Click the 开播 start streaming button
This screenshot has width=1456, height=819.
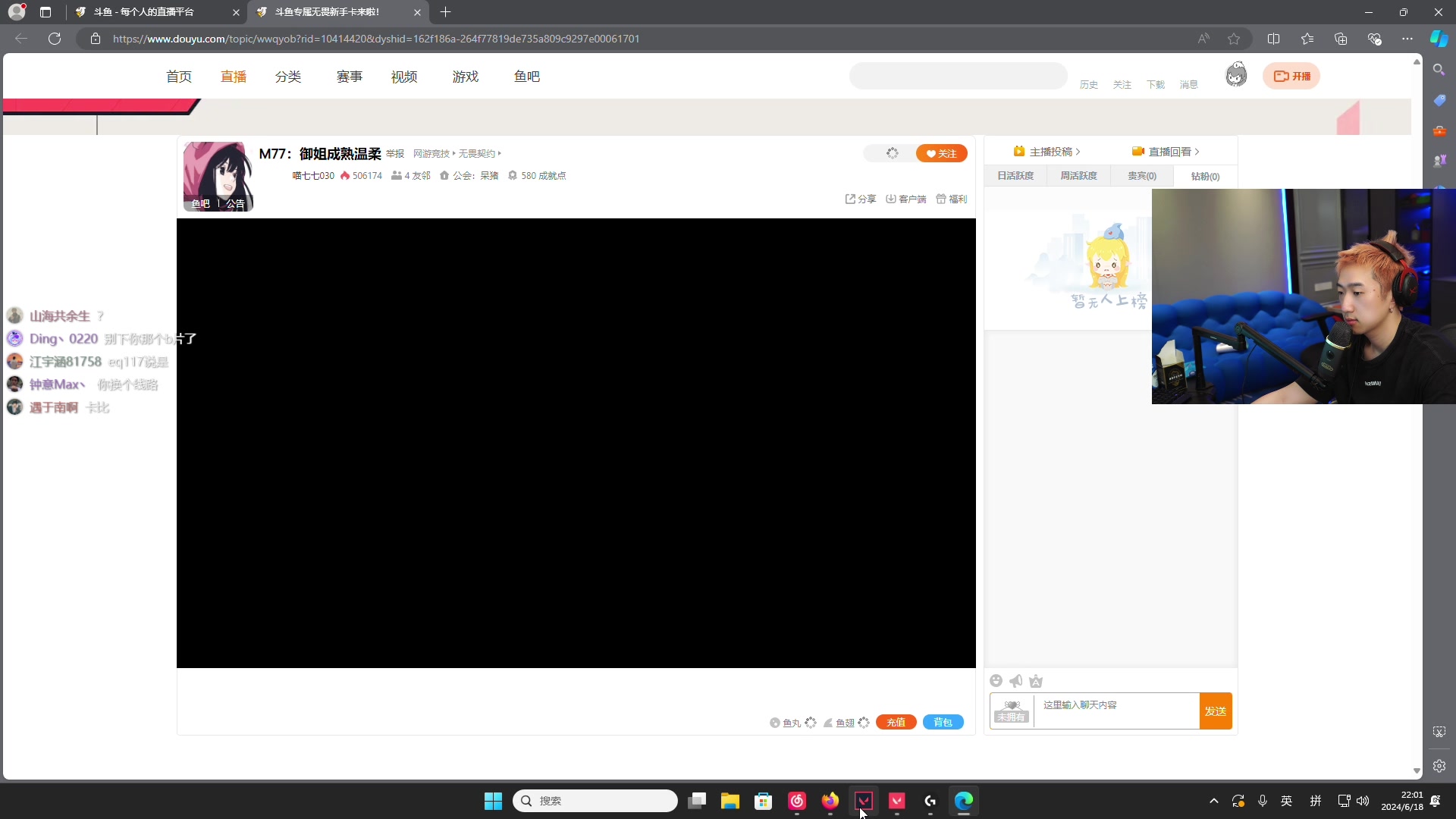point(1291,76)
